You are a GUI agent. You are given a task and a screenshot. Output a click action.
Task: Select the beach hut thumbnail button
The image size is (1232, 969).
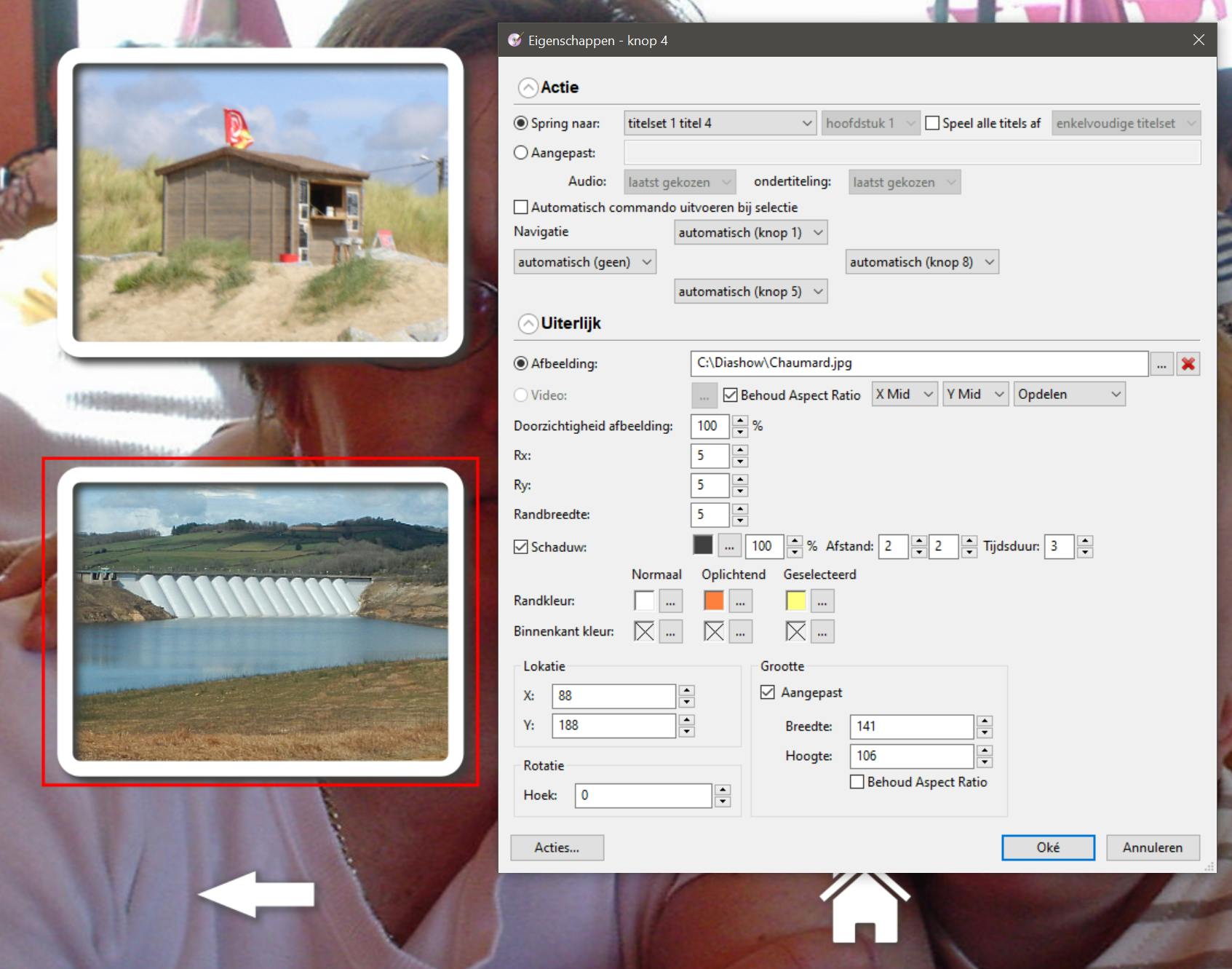click(261, 202)
